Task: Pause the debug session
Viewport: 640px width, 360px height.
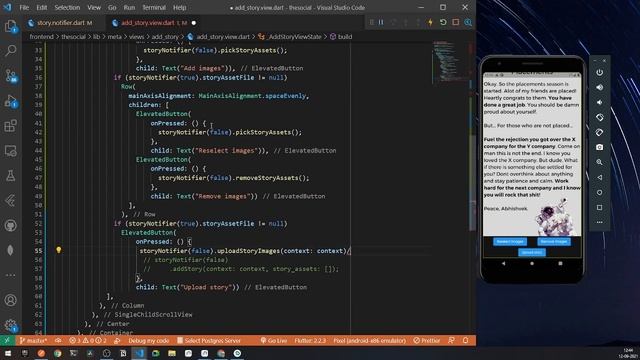Action: click(x=381, y=22)
